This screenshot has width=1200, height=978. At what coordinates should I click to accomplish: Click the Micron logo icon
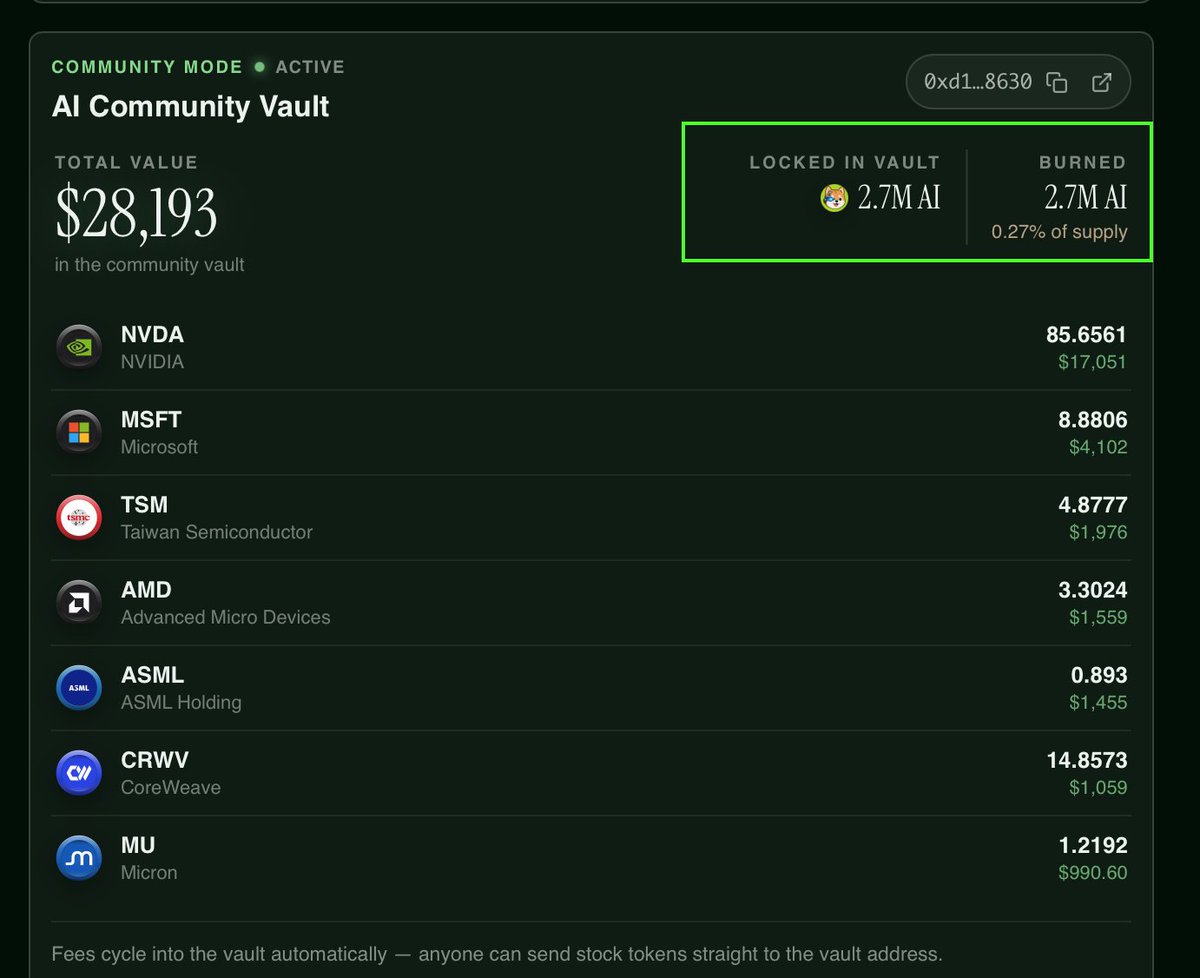click(x=79, y=857)
